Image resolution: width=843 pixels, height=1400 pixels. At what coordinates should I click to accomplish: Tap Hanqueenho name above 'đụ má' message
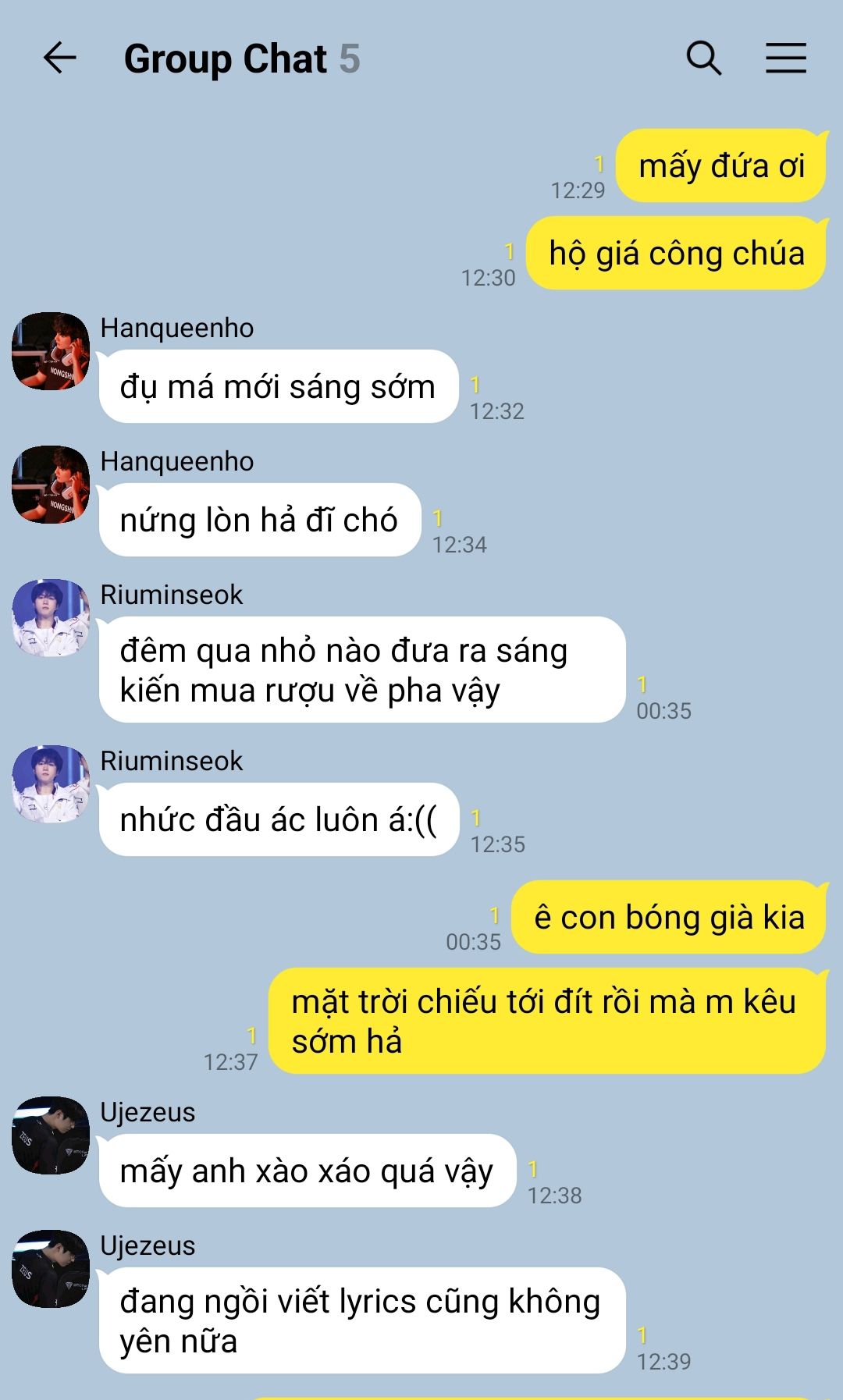tap(177, 328)
